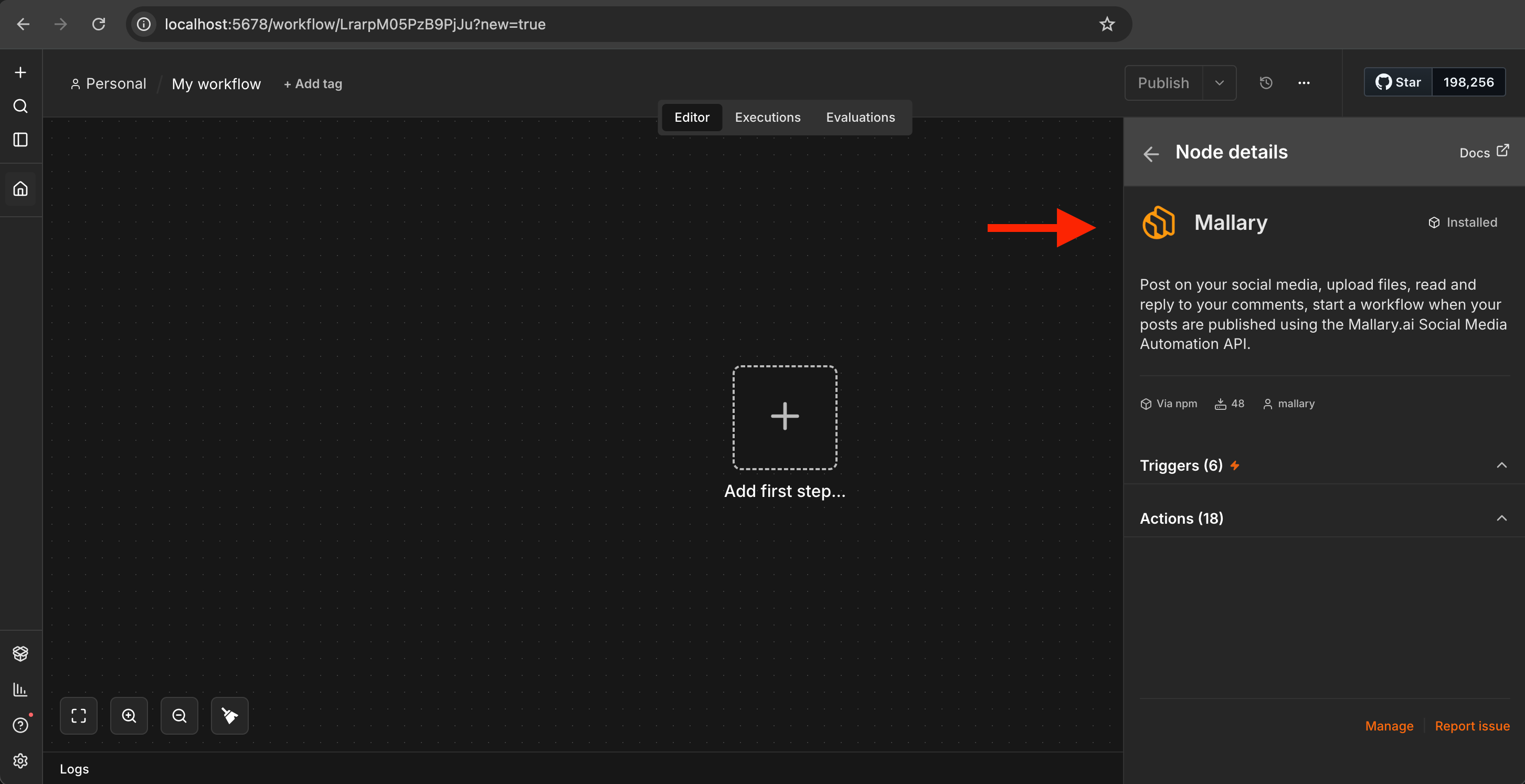Open insights bar chart icon
The image size is (1525, 784).
tap(20, 689)
